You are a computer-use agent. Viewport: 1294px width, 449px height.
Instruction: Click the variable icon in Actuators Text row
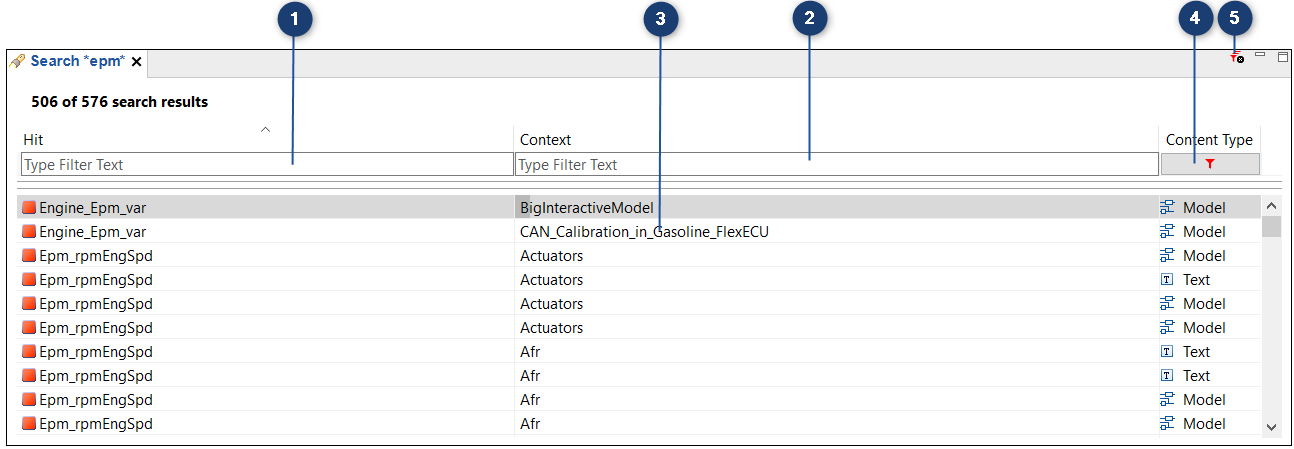point(29,280)
